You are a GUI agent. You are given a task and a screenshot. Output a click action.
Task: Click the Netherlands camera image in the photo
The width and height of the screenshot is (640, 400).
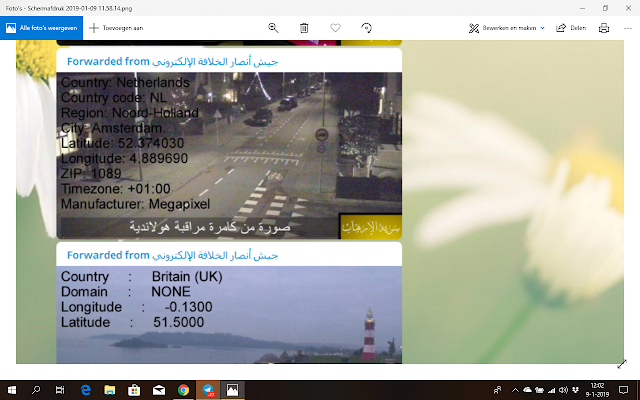[229, 156]
